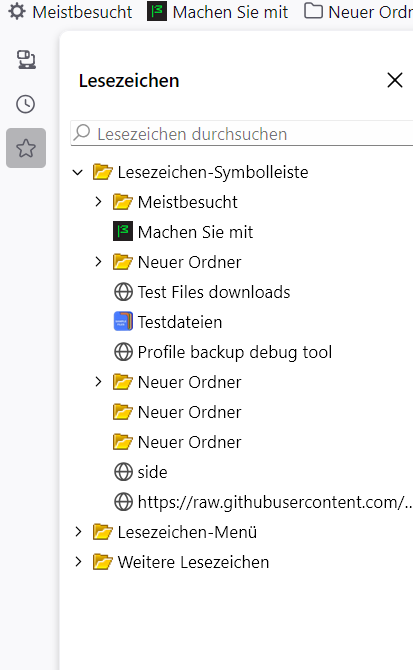This screenshot has width=413, height=670.
Task: Expand the Lesezeichen-Menü folder
Action: (78, 532)
